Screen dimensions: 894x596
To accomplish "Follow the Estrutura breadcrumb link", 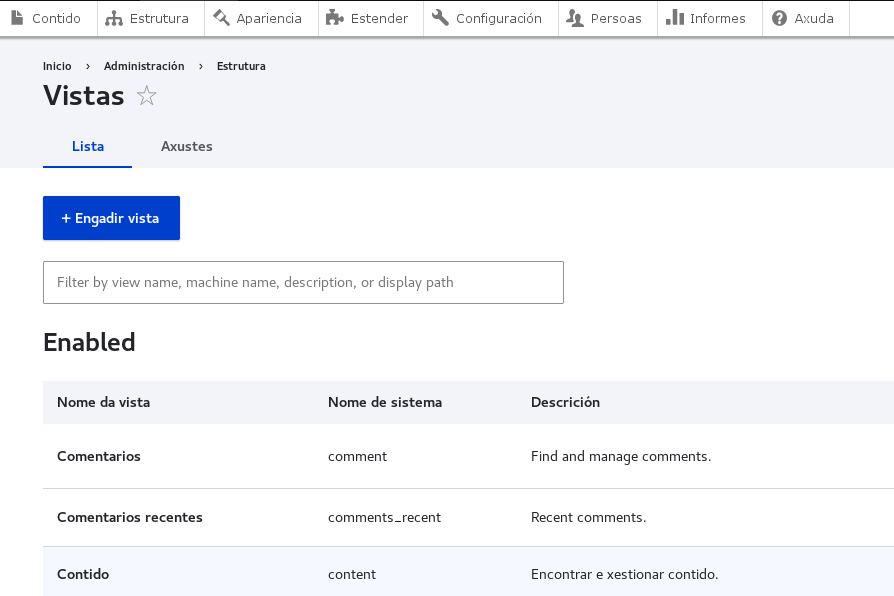I will click(x=241, y=66).
